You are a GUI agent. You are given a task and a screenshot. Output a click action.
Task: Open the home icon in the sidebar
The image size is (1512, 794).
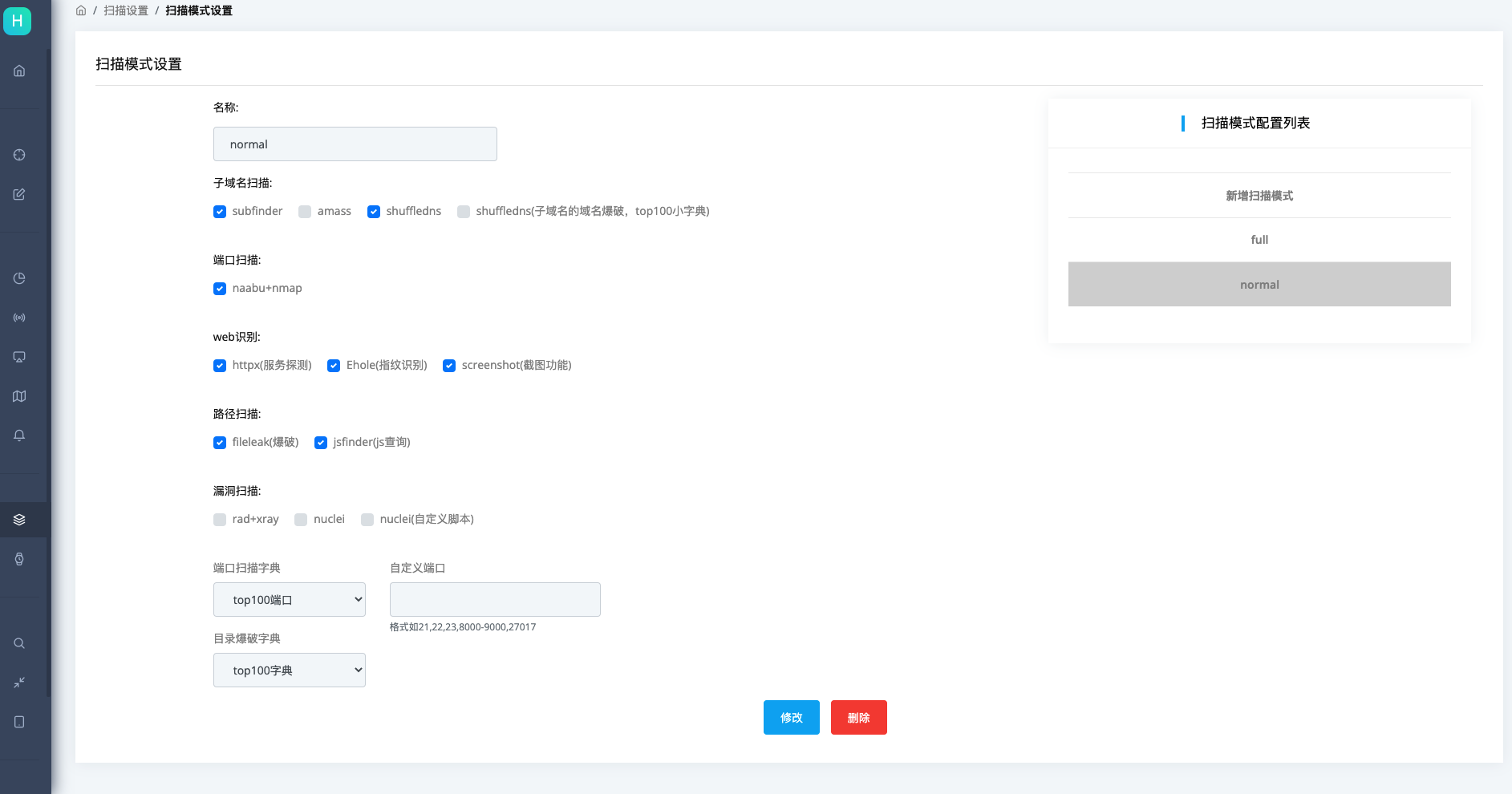click(x=19, y=71)
